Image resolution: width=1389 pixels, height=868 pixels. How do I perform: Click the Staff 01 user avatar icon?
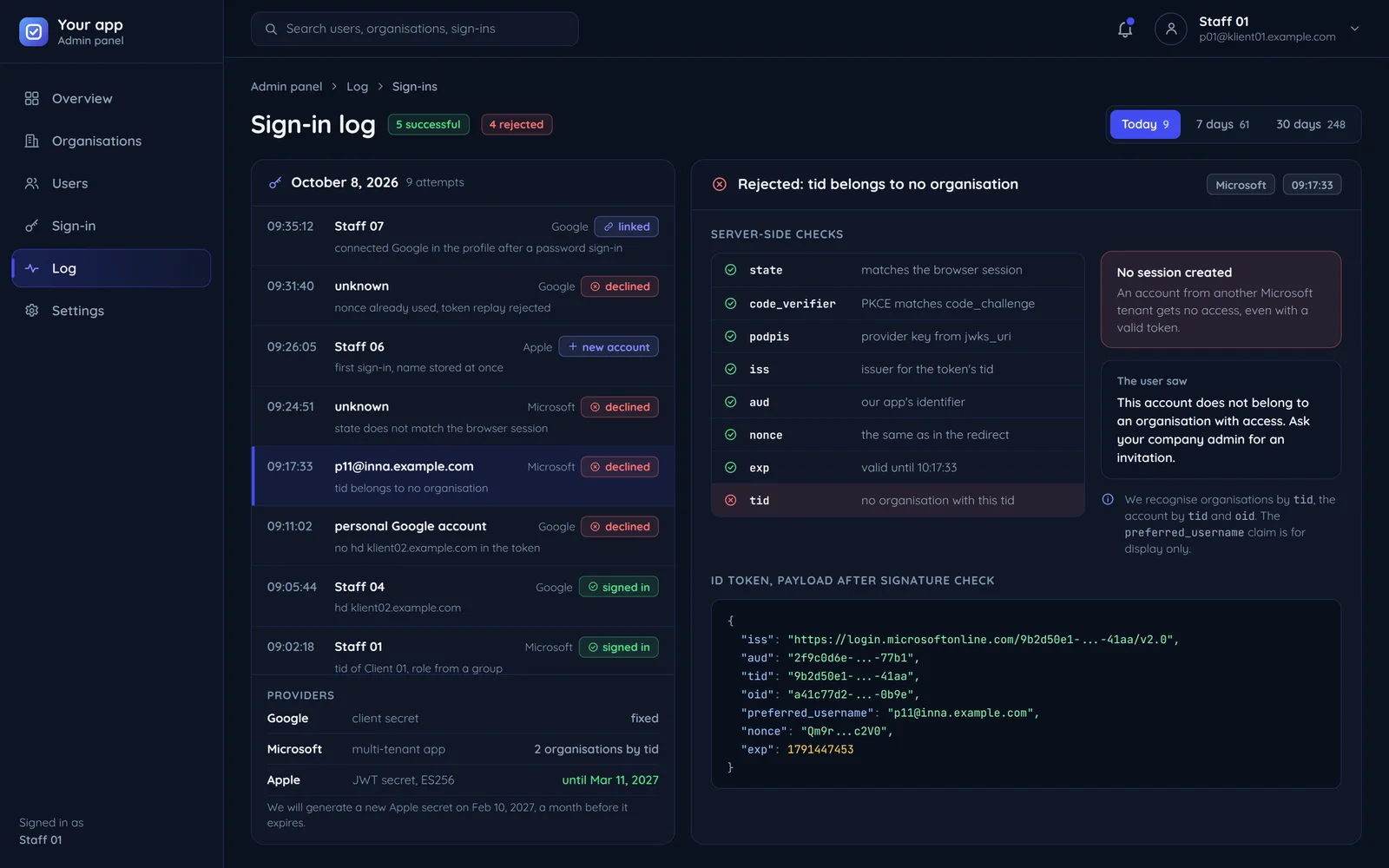(x=1170, y=29)
